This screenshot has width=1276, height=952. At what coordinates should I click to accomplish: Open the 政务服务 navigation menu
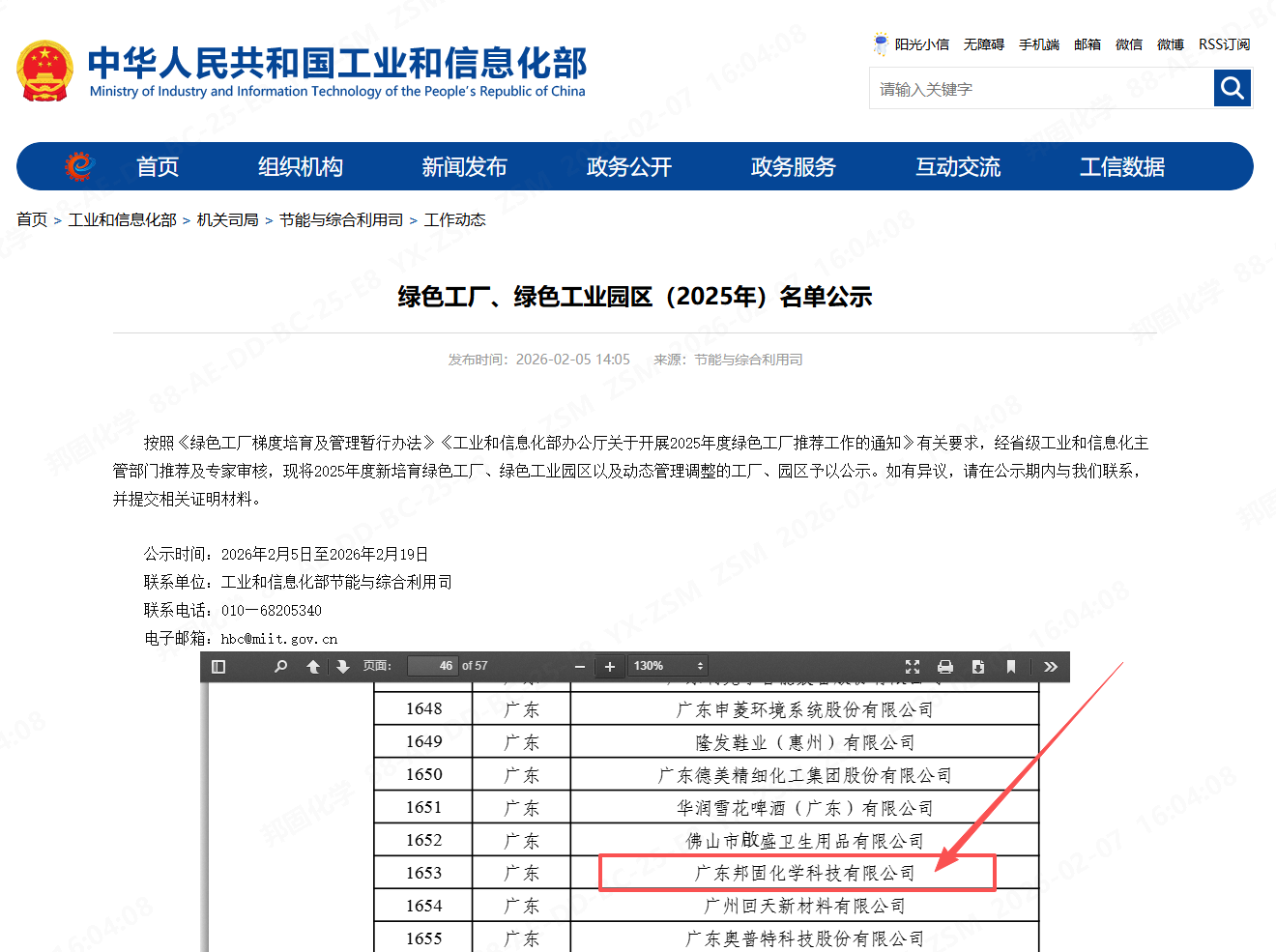point(794,167)
